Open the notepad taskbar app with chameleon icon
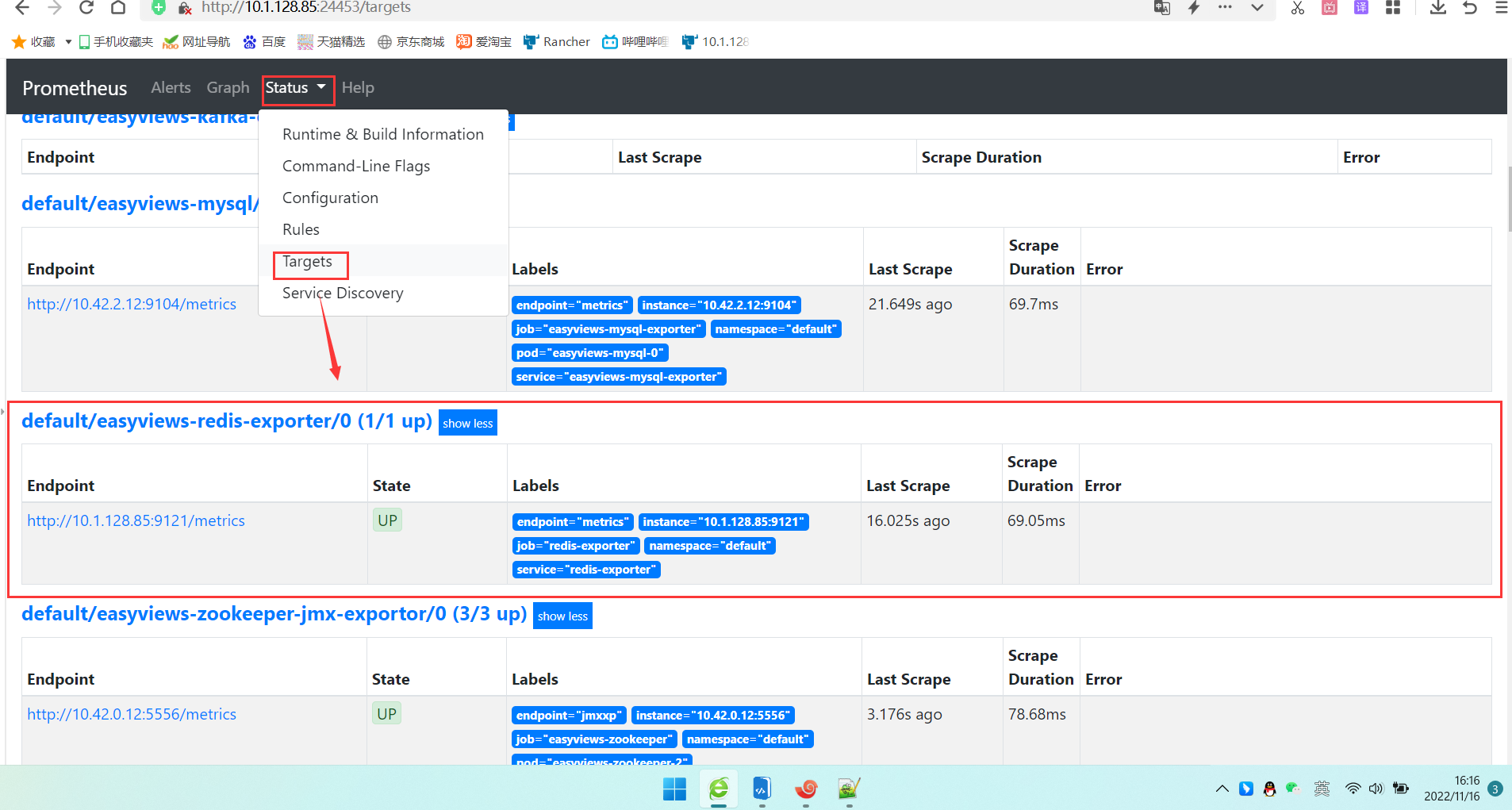Viewport: 1512px width, 810px height. point(849,789)
